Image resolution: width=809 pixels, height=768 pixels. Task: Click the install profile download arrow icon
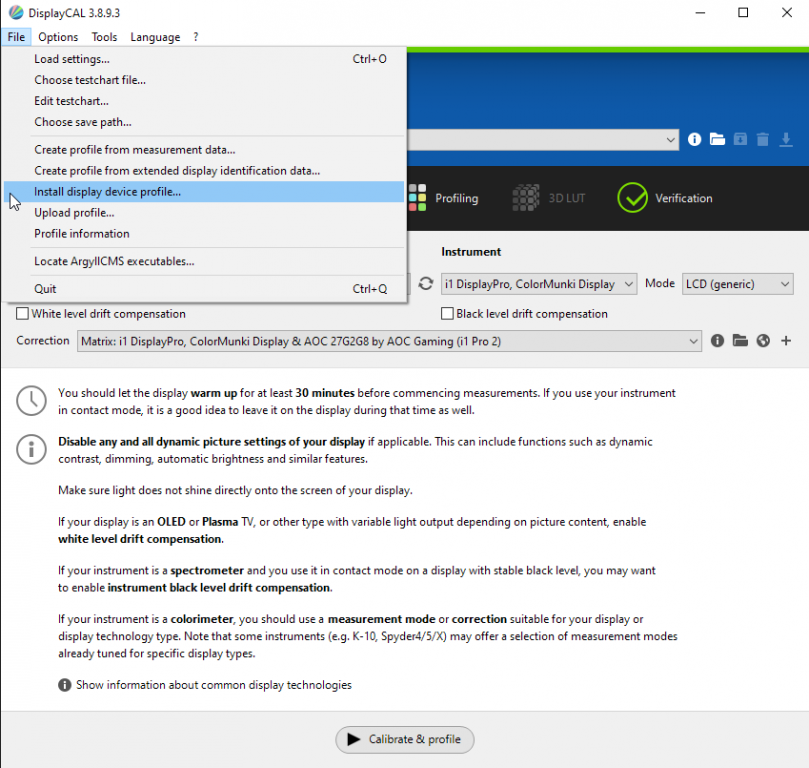(x=786, y=140)
